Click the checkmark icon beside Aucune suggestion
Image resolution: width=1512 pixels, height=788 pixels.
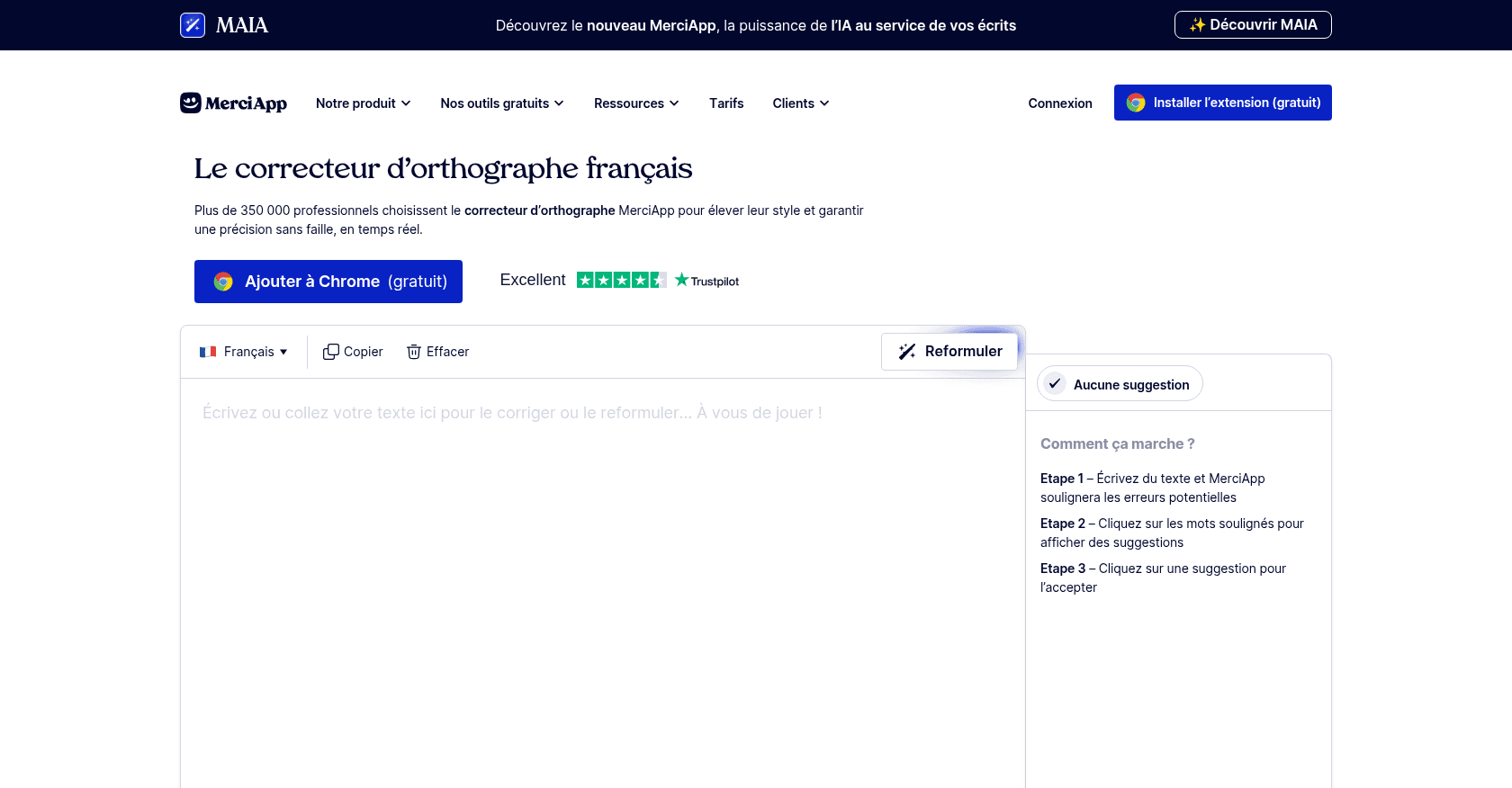click(x=1055, y=383)
